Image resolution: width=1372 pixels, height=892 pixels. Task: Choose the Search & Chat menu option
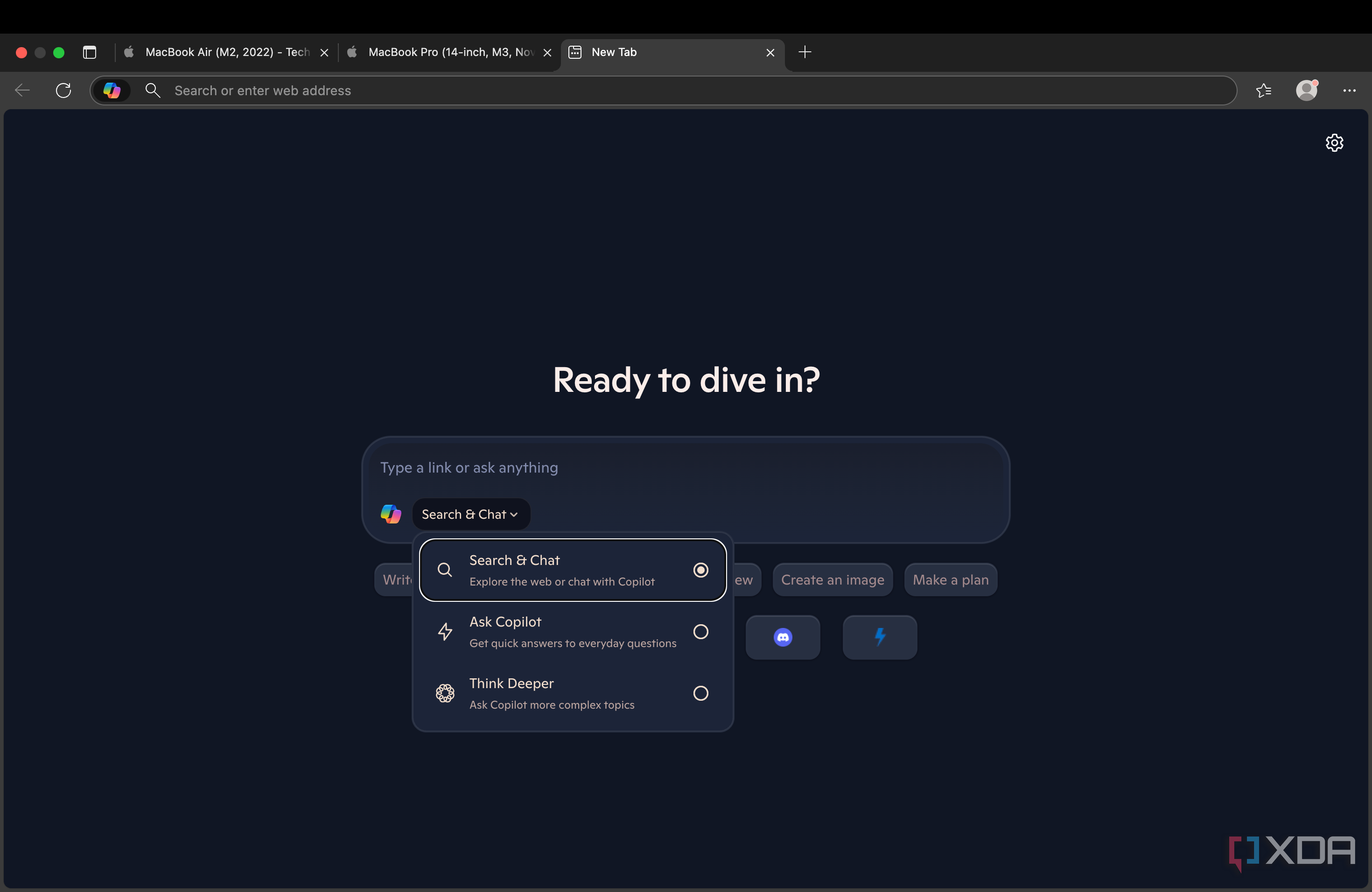(x=573, y=570)
